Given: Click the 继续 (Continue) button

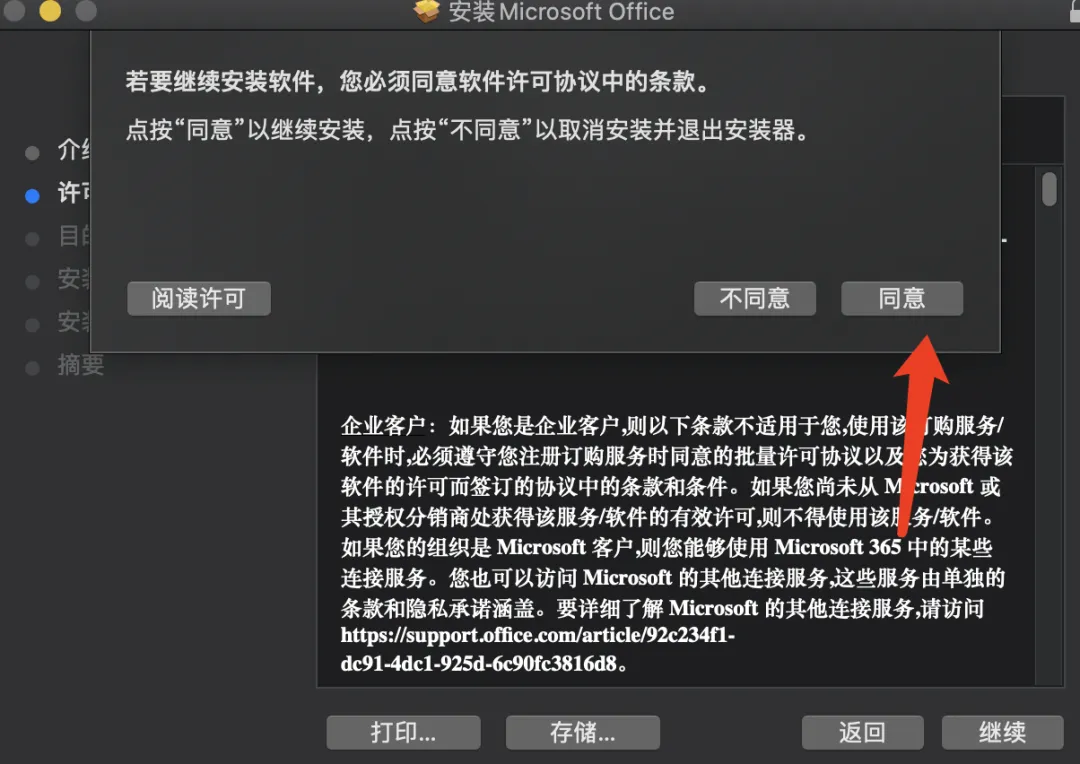Looking at the screenshot, I should (1002, 732).
